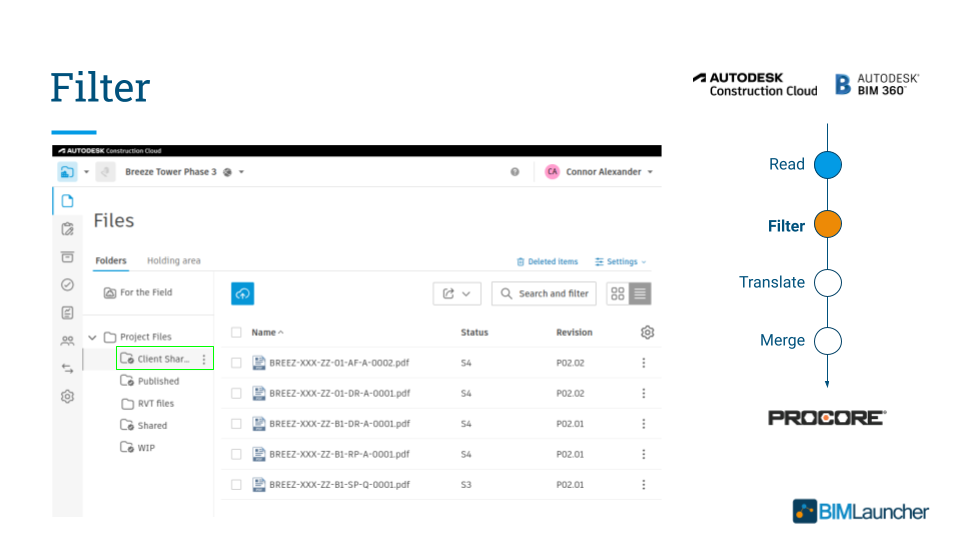
Task: Select the Client Shared folder
Action: (164, 359)
